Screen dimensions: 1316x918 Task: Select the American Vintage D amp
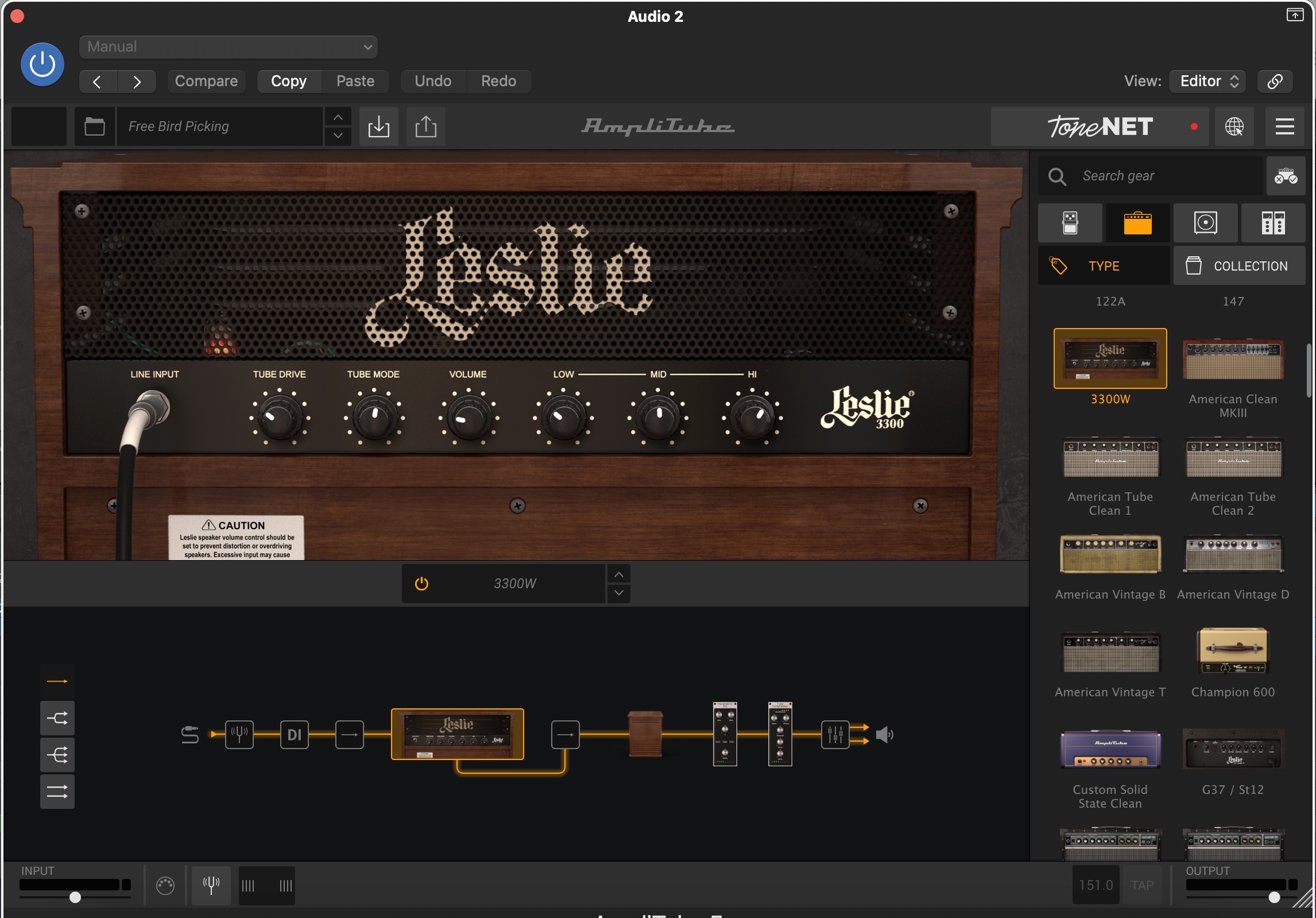point(1233,554)
